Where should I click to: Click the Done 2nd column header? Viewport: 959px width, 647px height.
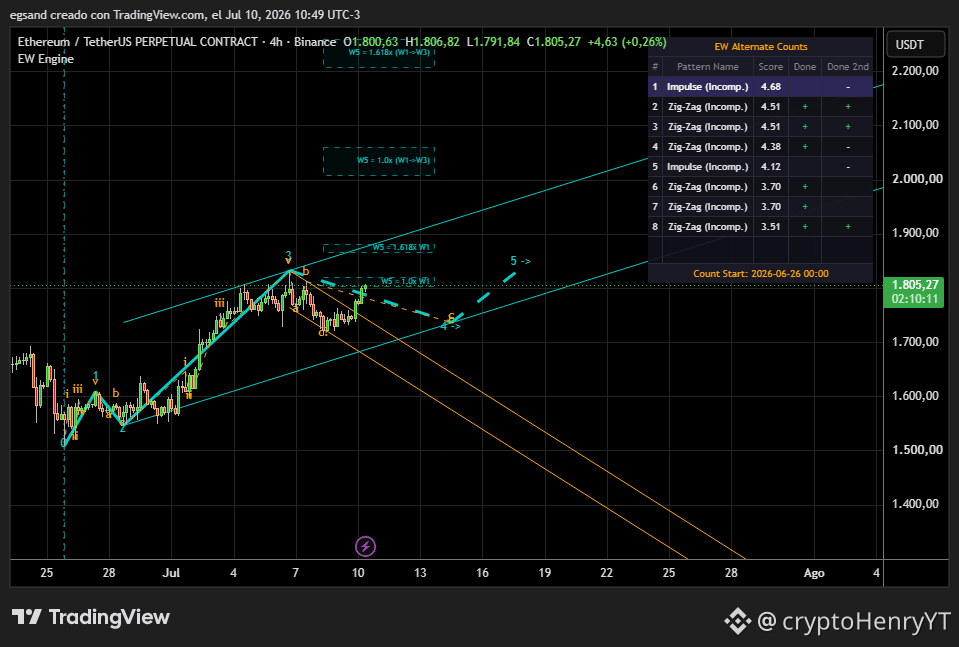(x=848, y=67)
